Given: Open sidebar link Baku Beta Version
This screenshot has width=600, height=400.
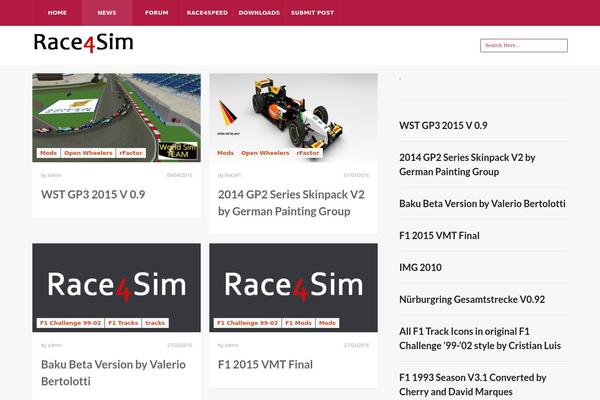Looking at the screenshot, I should [482, 204].
